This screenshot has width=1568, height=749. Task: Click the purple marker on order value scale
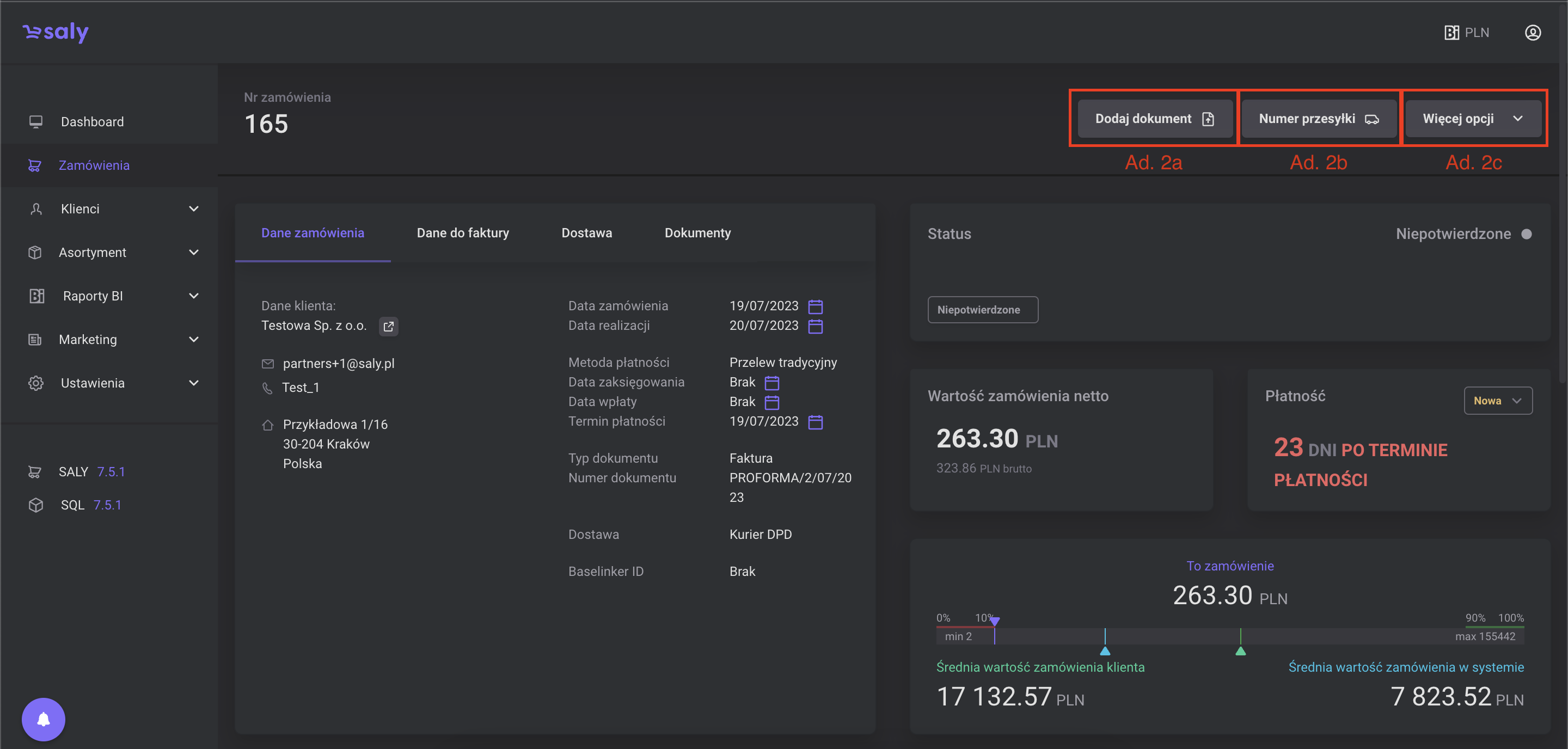coord(994,621)
